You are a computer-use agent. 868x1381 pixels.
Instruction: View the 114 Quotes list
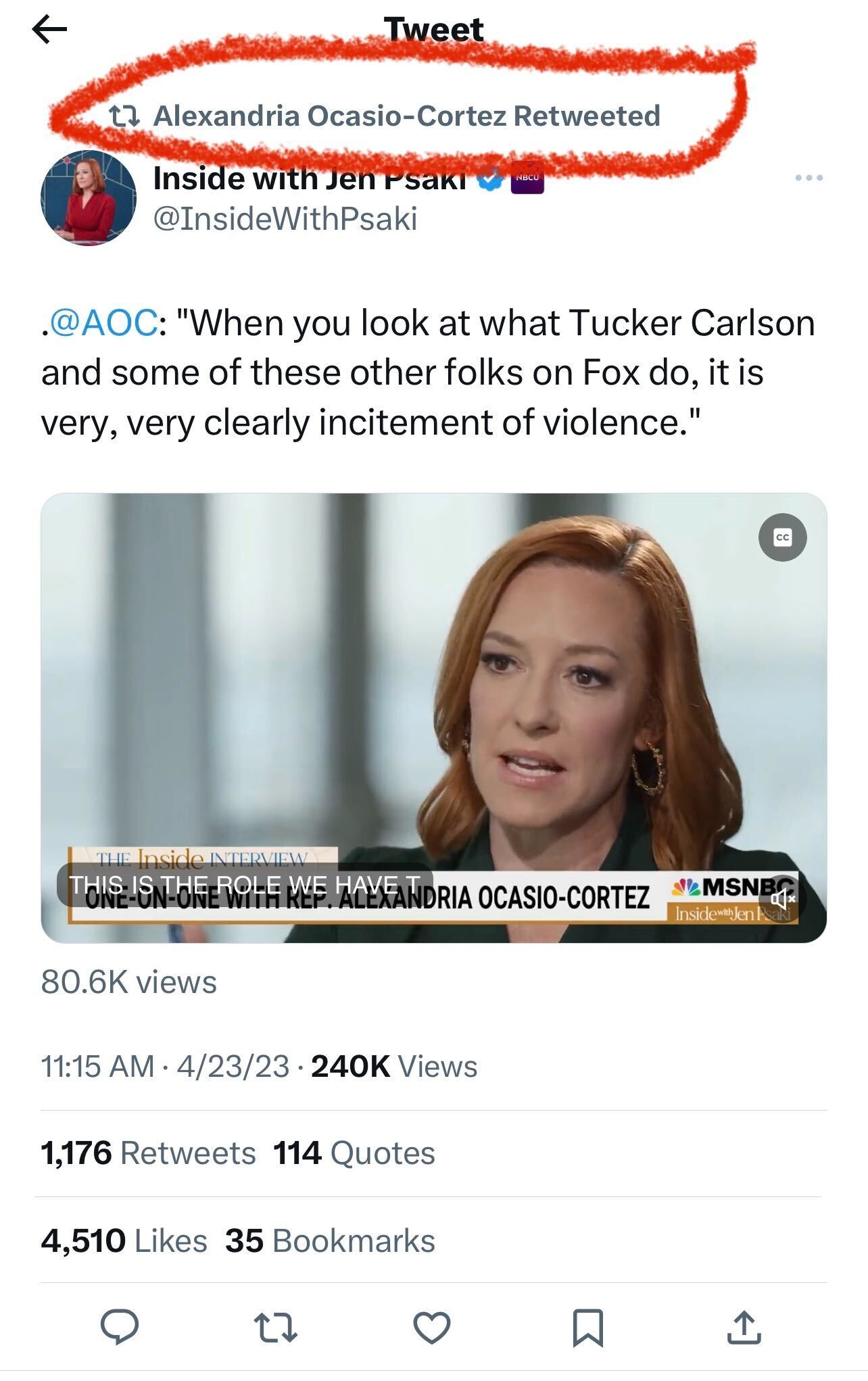point(354,1153)
